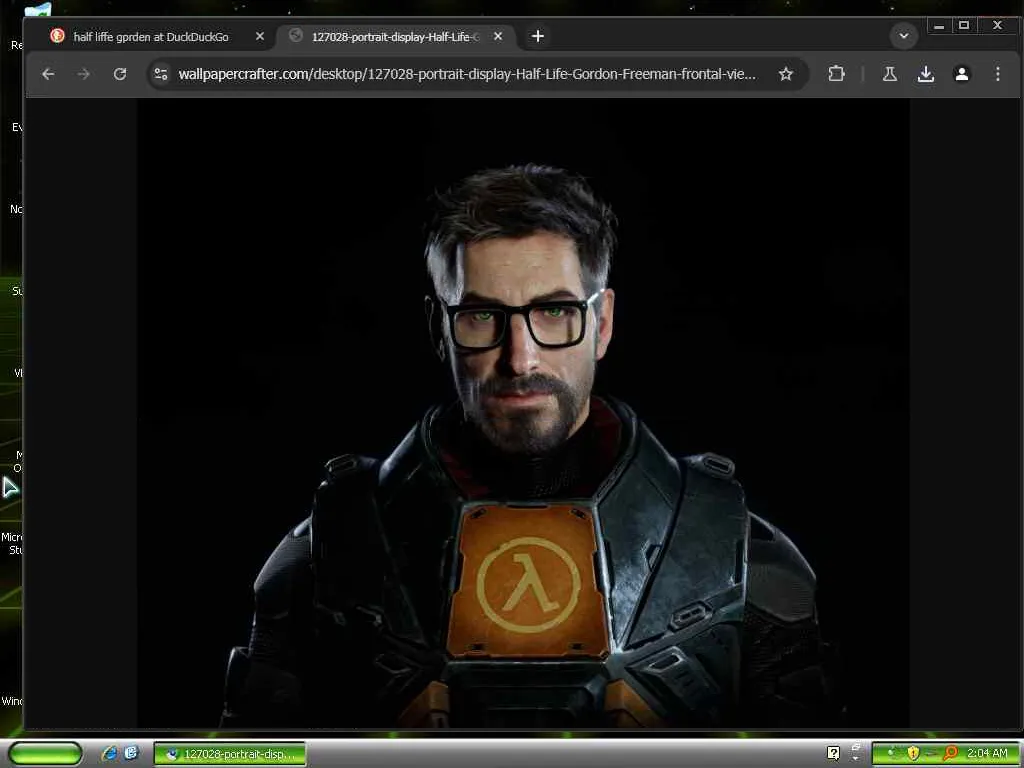Click the orange magnifier tray icon
The image size is (1024, 768).
(951, 754)
